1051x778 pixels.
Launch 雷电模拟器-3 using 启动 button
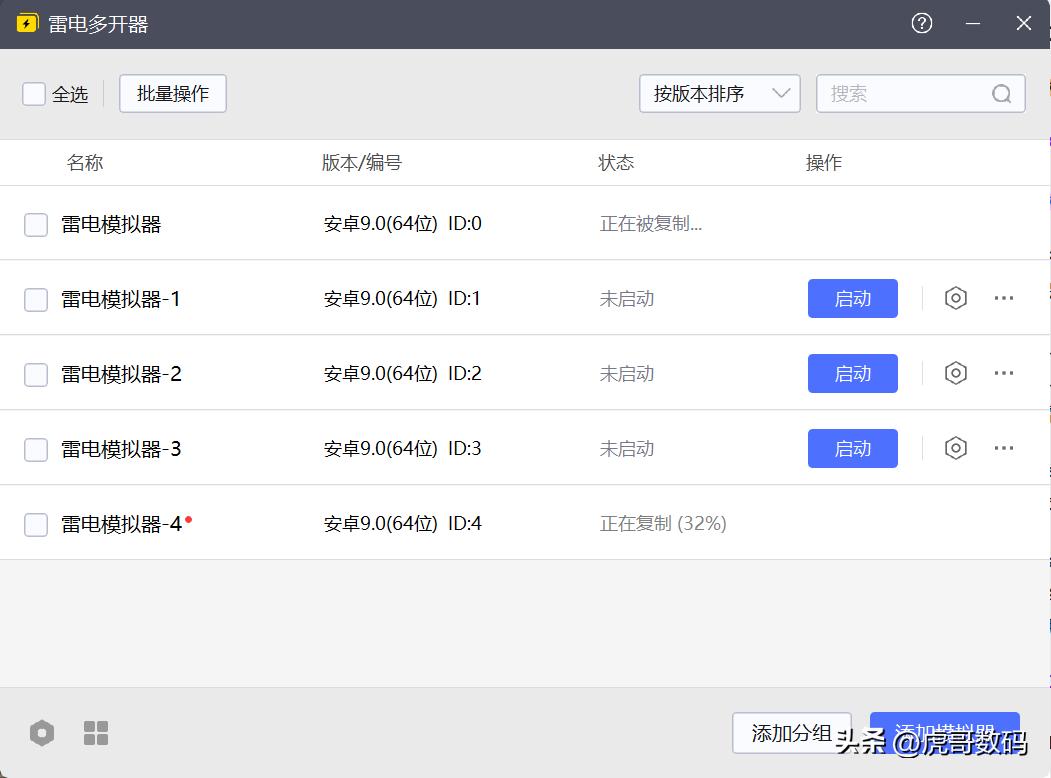pos(852,448)
